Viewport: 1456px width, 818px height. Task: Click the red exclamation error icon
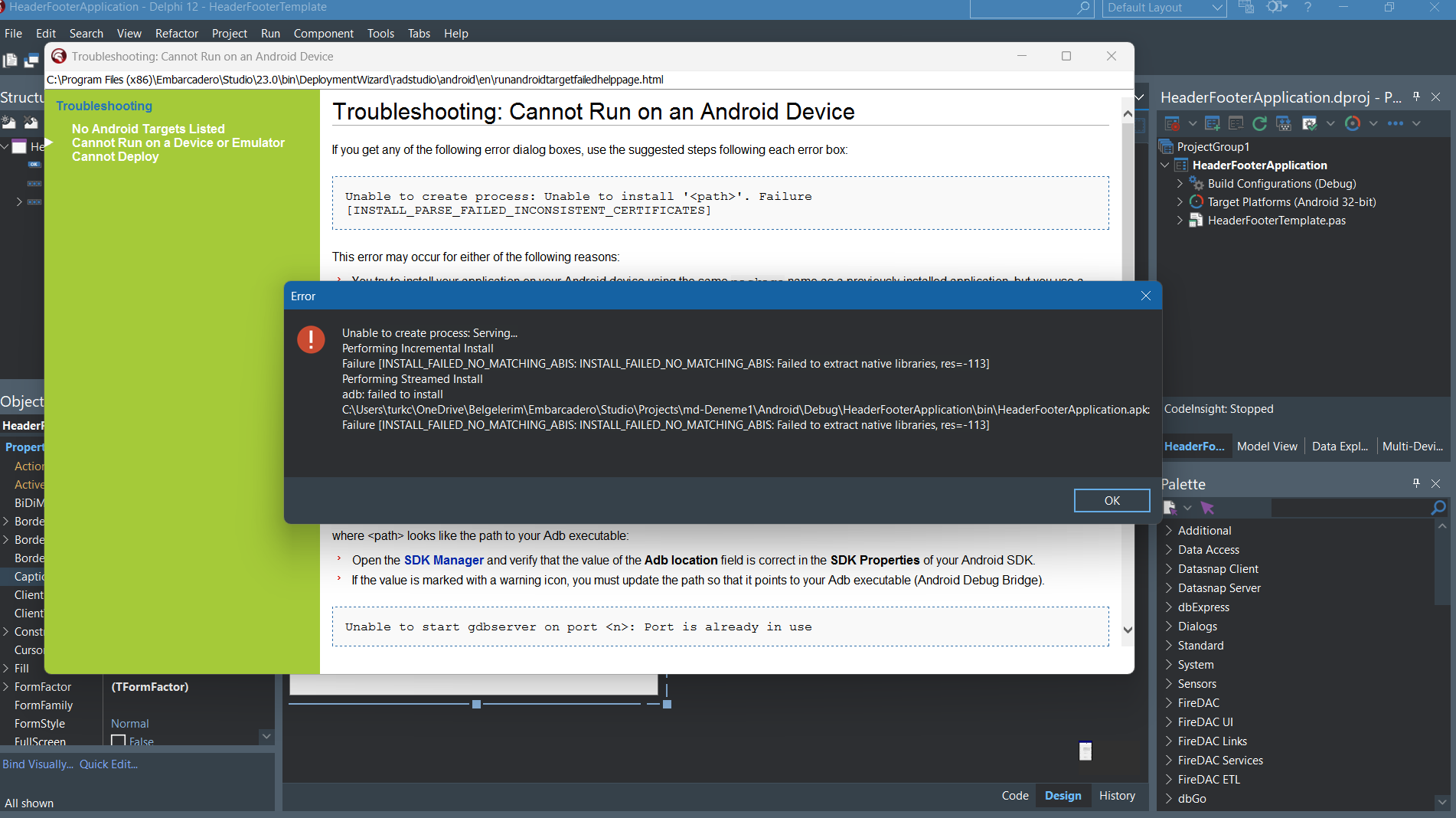[311, 339]
